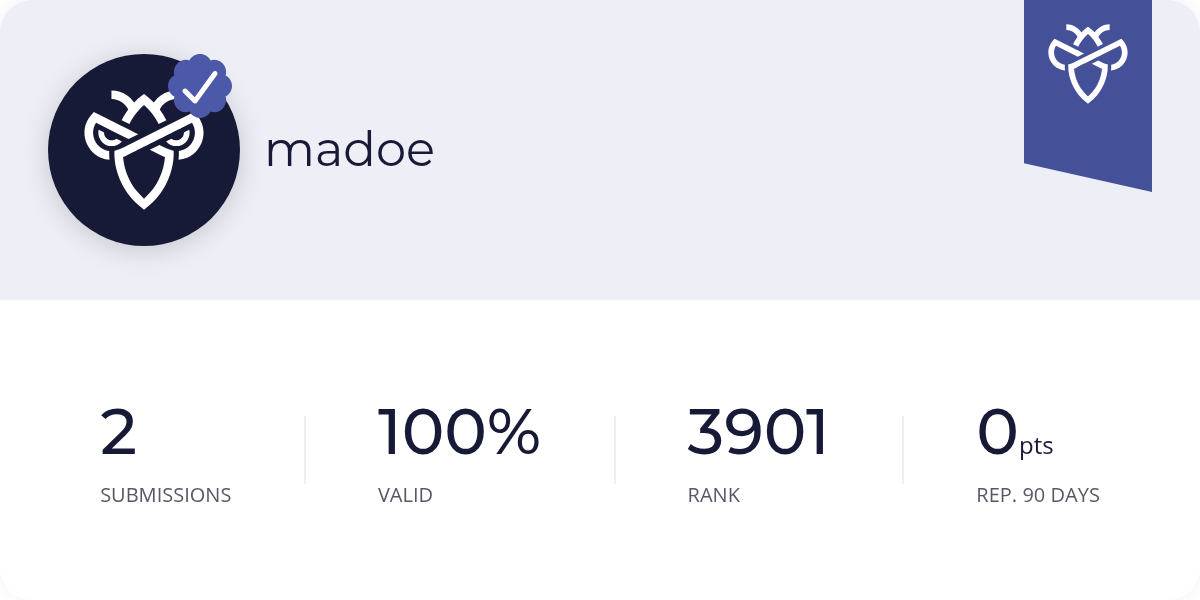
Task: Click the SUBMISSIONS label
Action: tap(166, 495)
